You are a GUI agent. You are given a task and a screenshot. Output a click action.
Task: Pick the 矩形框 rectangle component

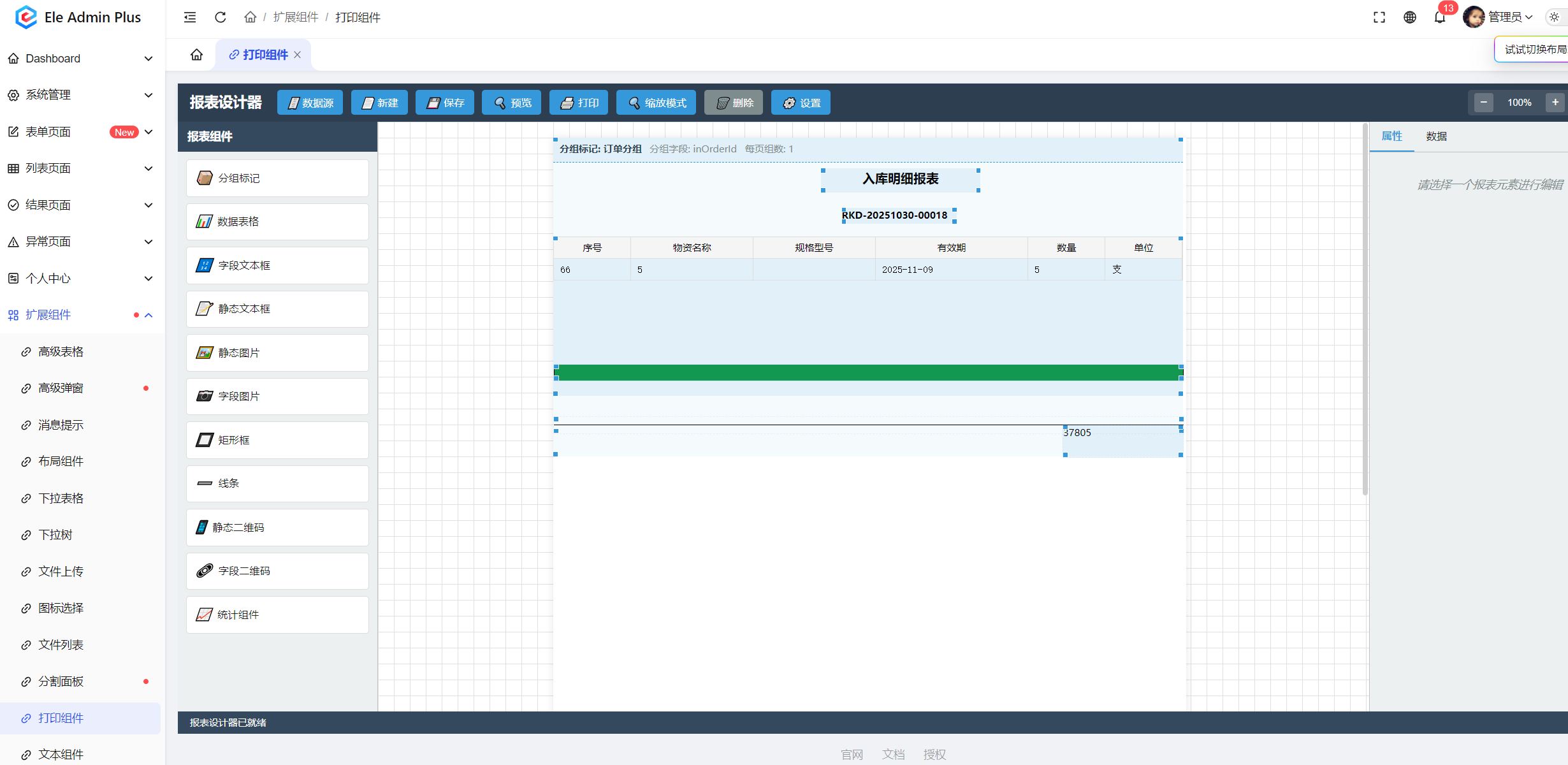tap(277, 440)
